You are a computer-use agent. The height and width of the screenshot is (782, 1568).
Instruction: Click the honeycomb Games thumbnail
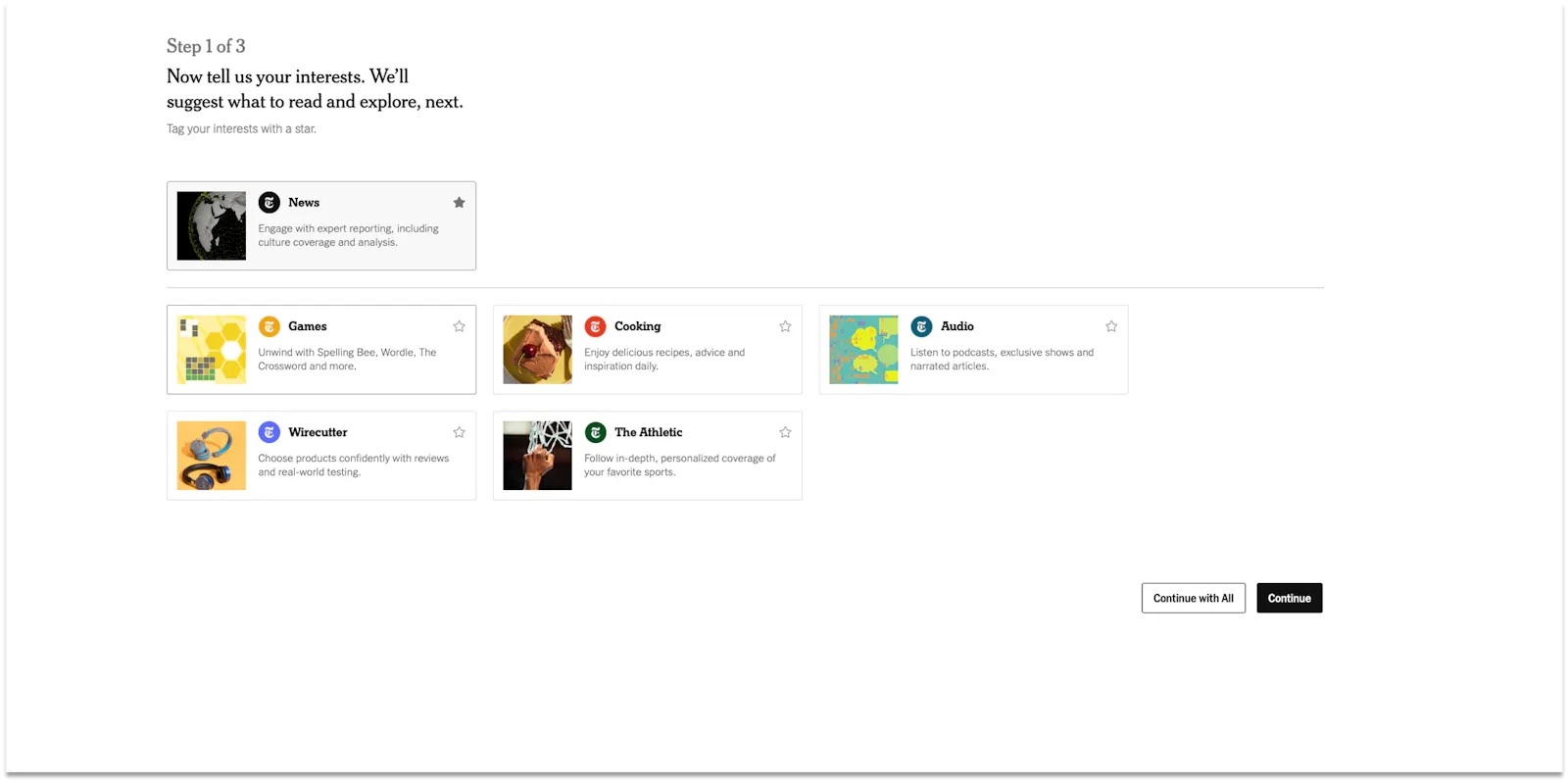pyautogui.click(x=212, y=350)
